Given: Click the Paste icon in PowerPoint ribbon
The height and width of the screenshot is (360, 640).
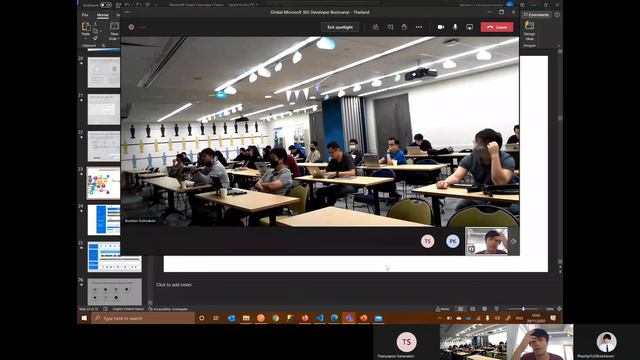Looking at the screenshot, I should coord(86,27).
